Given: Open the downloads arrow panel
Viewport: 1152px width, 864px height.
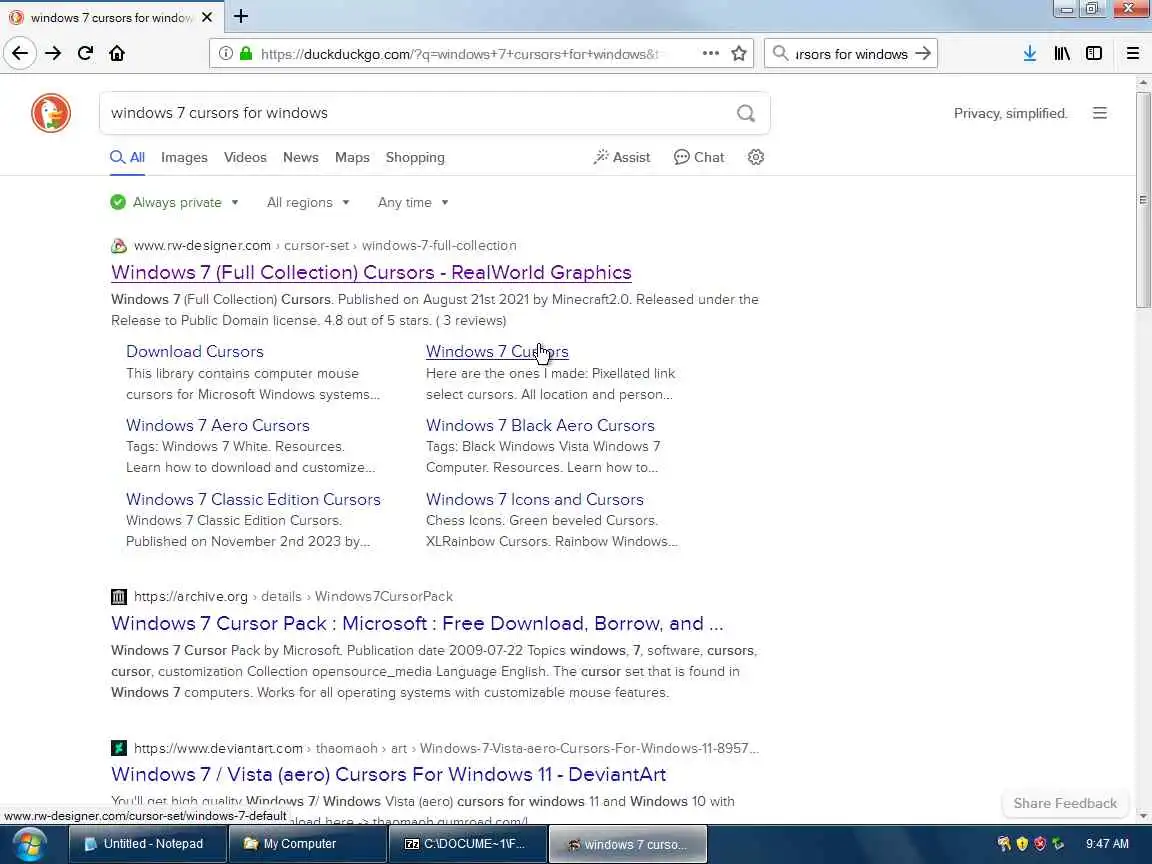Looking at the screenshot, I should point(1029,53).
